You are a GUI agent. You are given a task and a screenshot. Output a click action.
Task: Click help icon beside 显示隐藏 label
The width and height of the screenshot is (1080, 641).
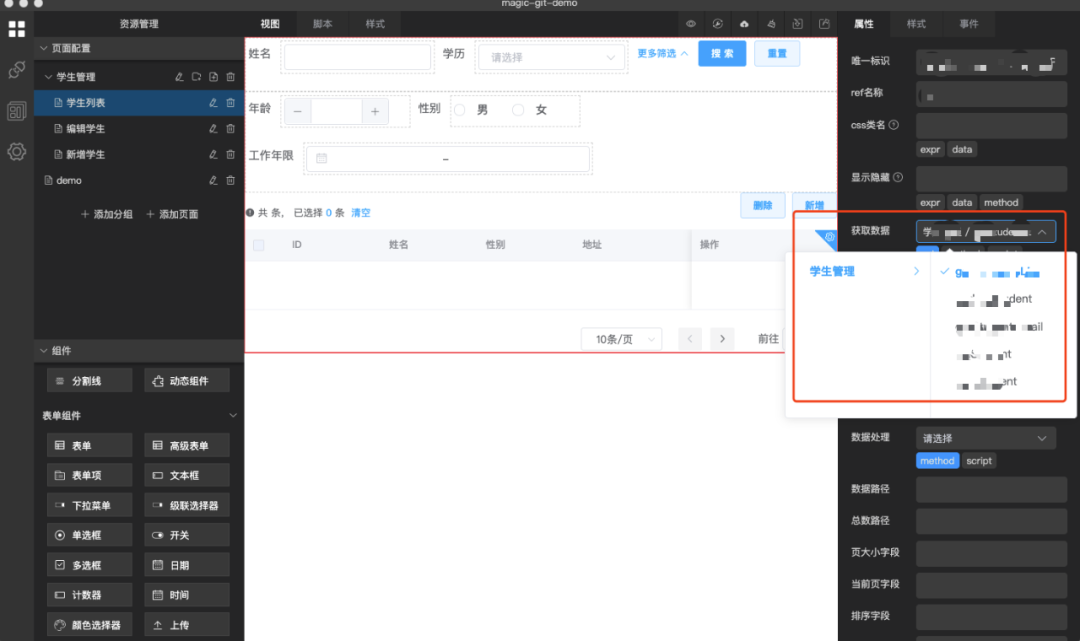click(x=898, y=177)
